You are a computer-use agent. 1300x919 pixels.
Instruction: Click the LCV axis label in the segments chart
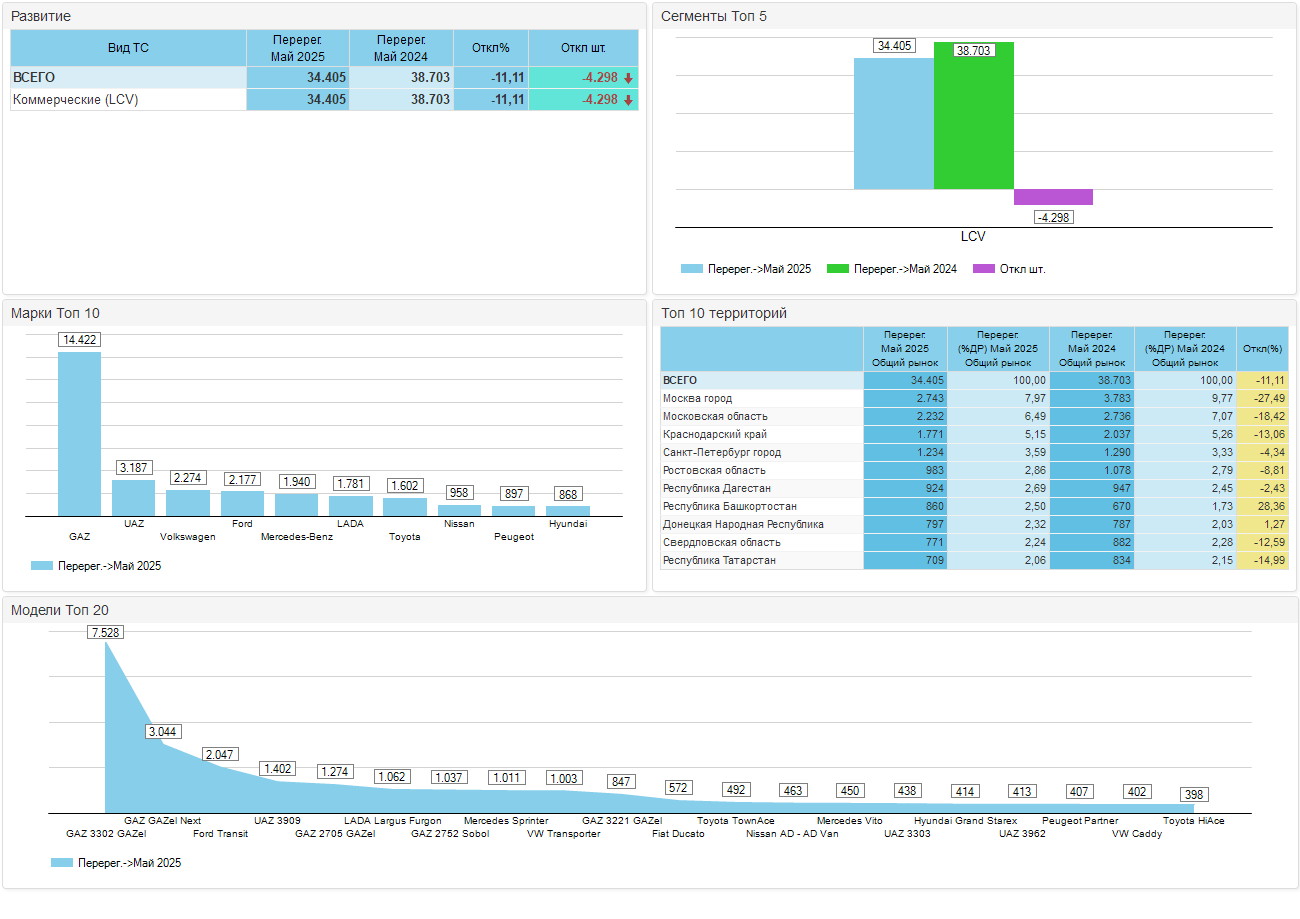(x=973, y=237)
